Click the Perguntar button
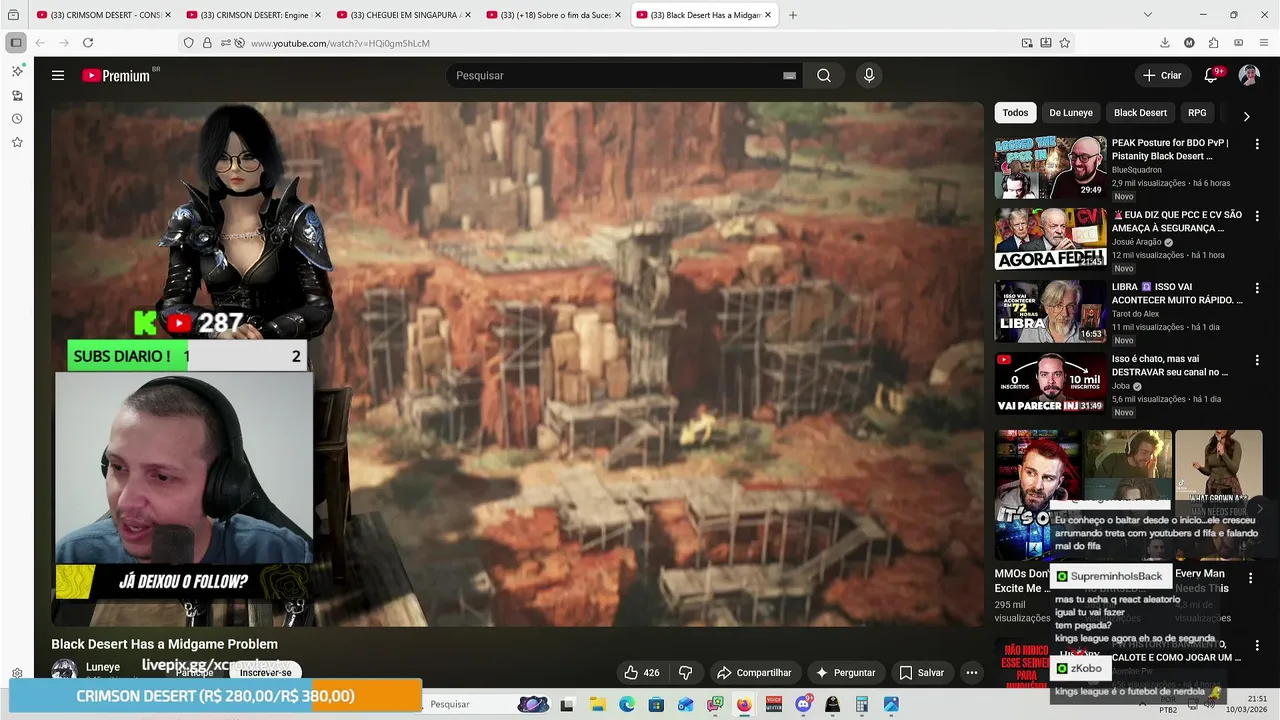 846,673
